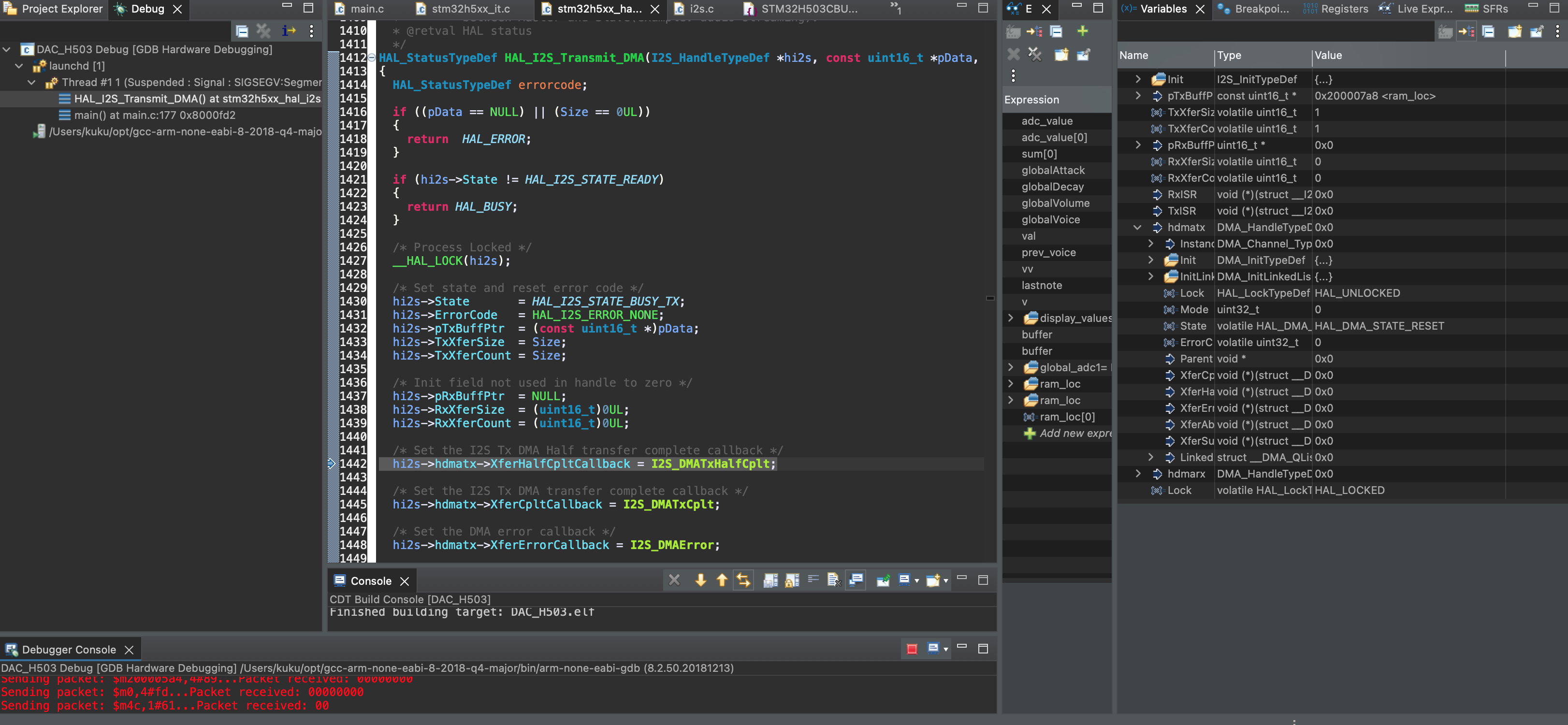Click Instruction Stepping Mode icon

289,31
